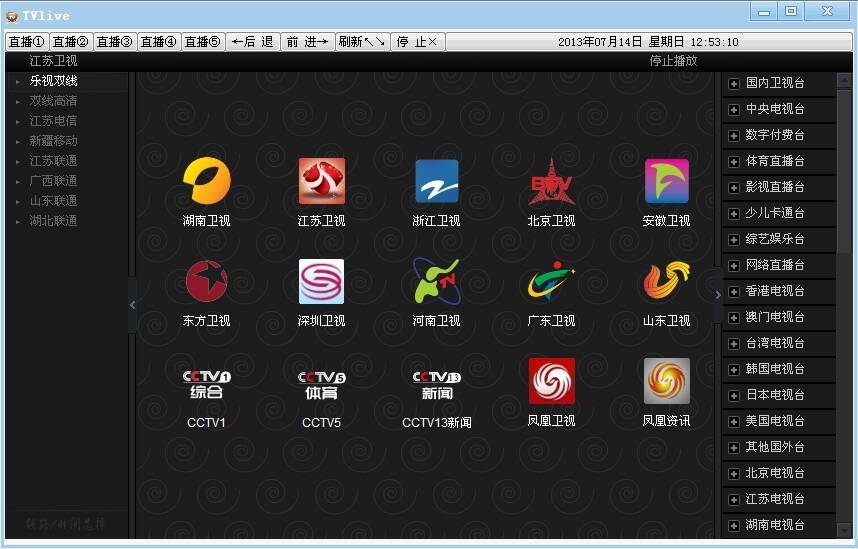The height and width of the screenshot is (549, 858).
Task: Expand the 国内卫视台 category
Action: click(734, 84)
